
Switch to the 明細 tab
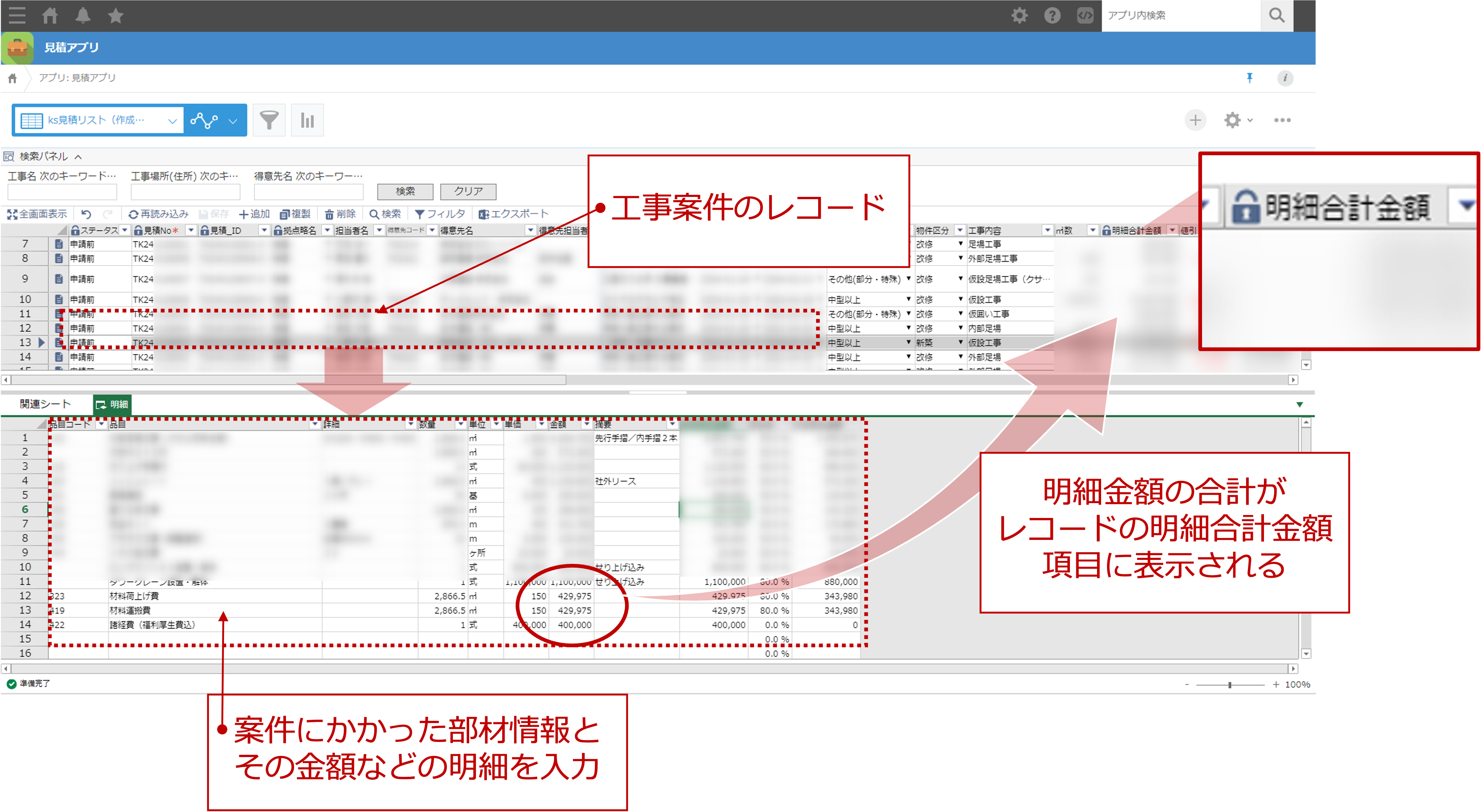[112, 404]
